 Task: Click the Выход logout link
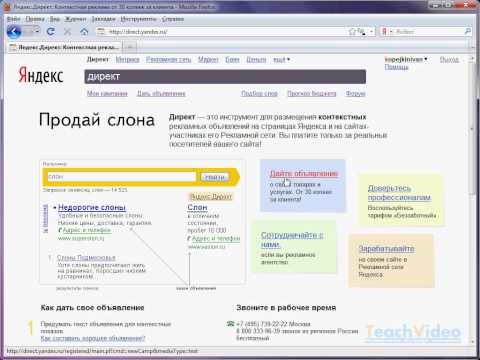pyautogui.click(x=449, y=60)
